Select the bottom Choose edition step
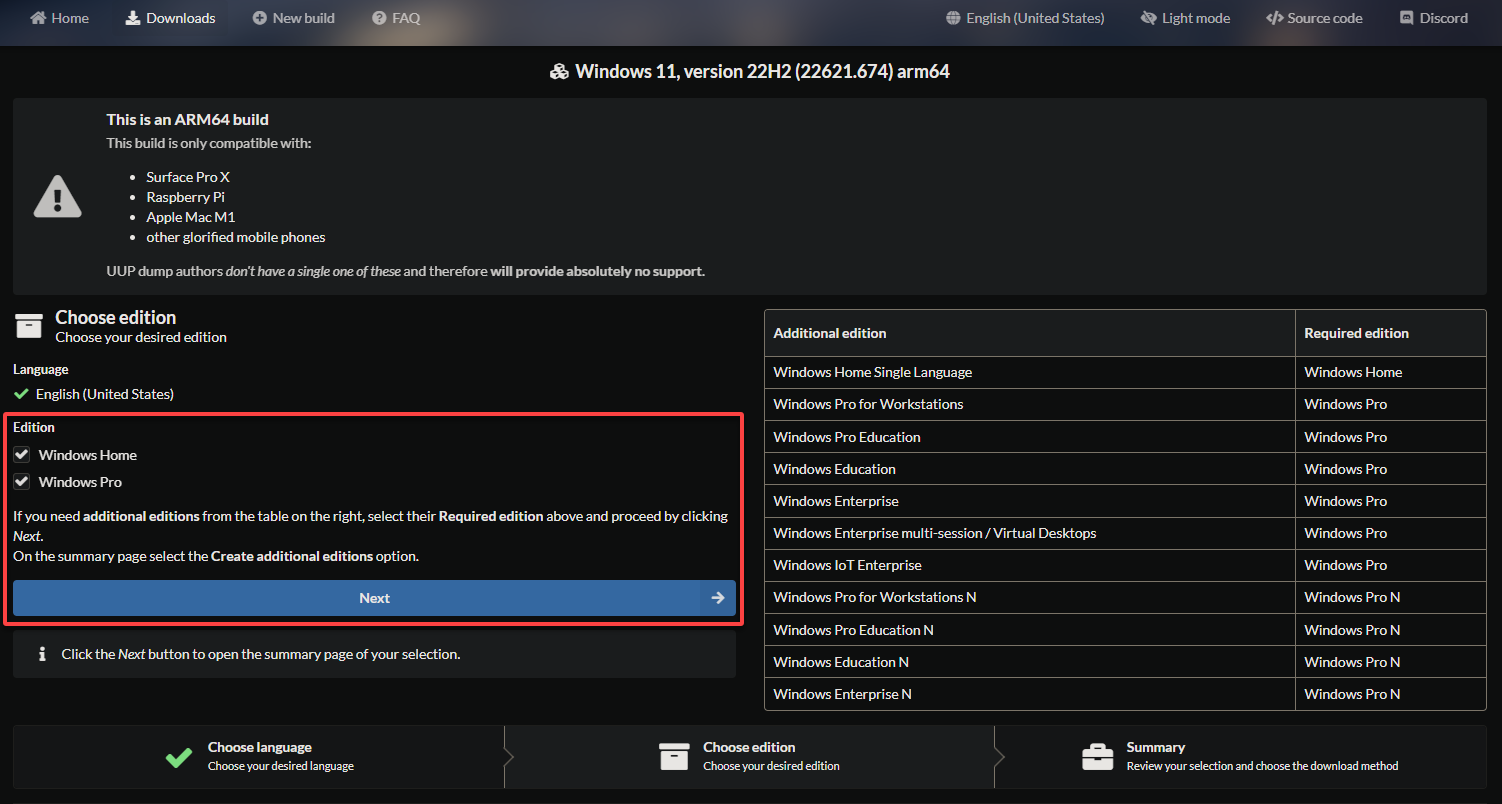 click(749, 757)
